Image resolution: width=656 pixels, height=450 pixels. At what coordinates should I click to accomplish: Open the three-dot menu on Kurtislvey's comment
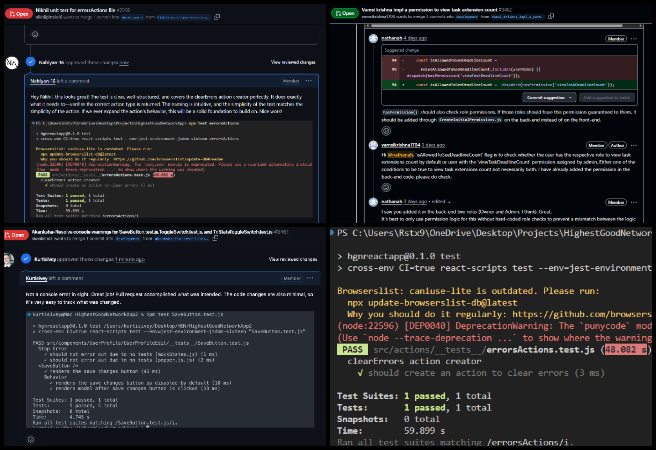310,278
